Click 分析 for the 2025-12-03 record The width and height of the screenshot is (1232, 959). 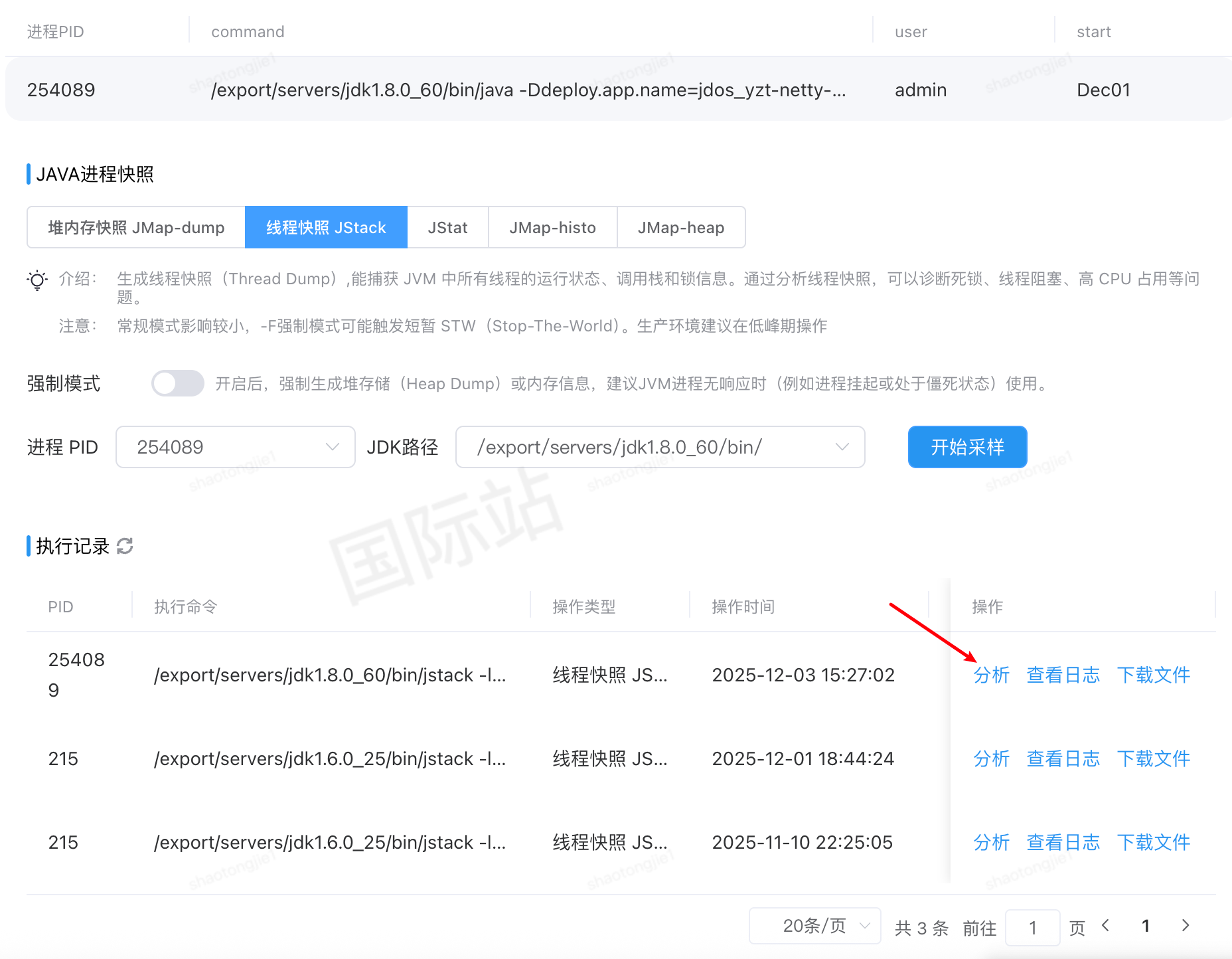pyautogui.click(x=991, y=675)
